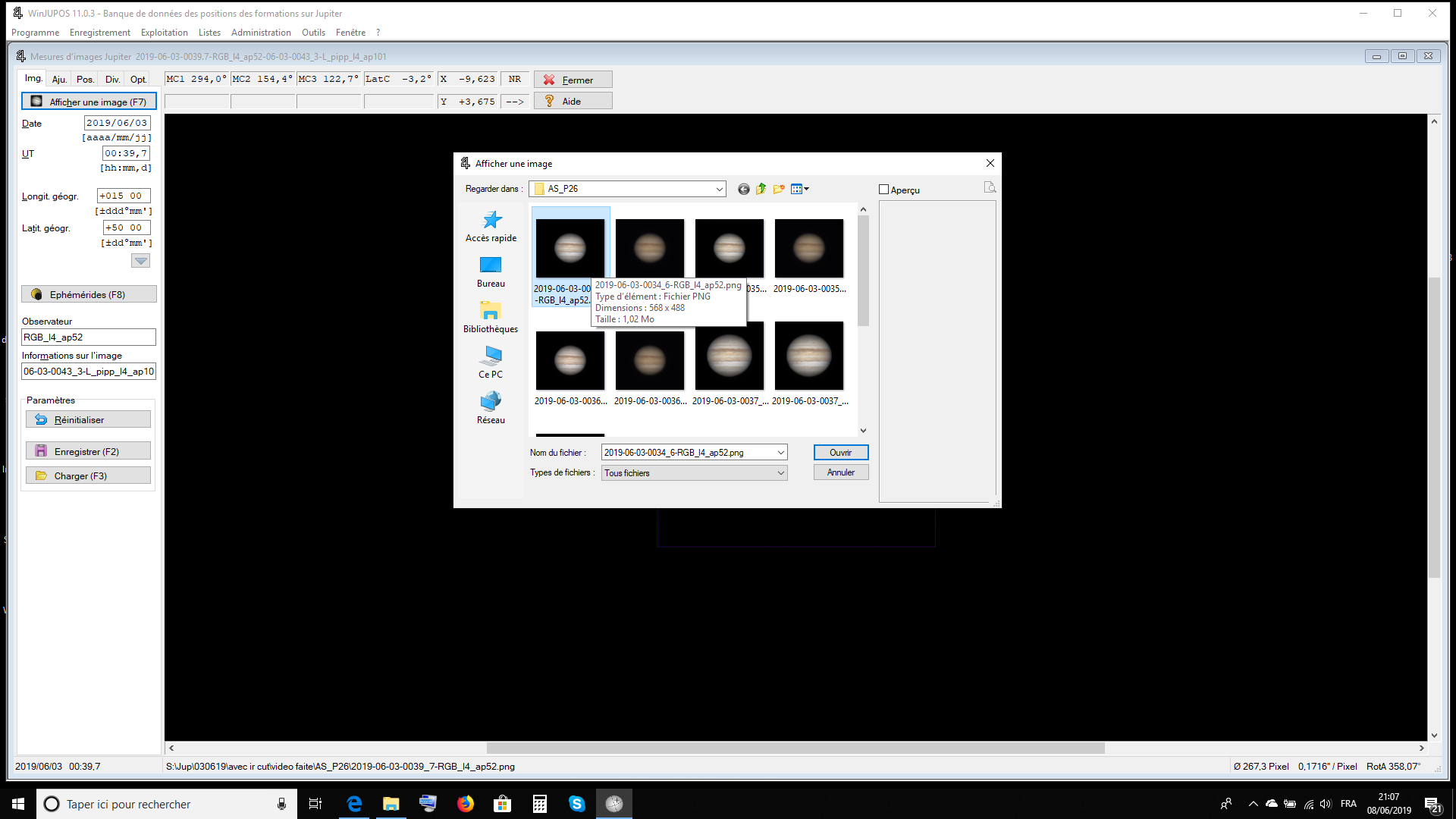Open Réseau in the places sidebar
The width and height of the screenshot is (1456, 819).
pos(491,408)
